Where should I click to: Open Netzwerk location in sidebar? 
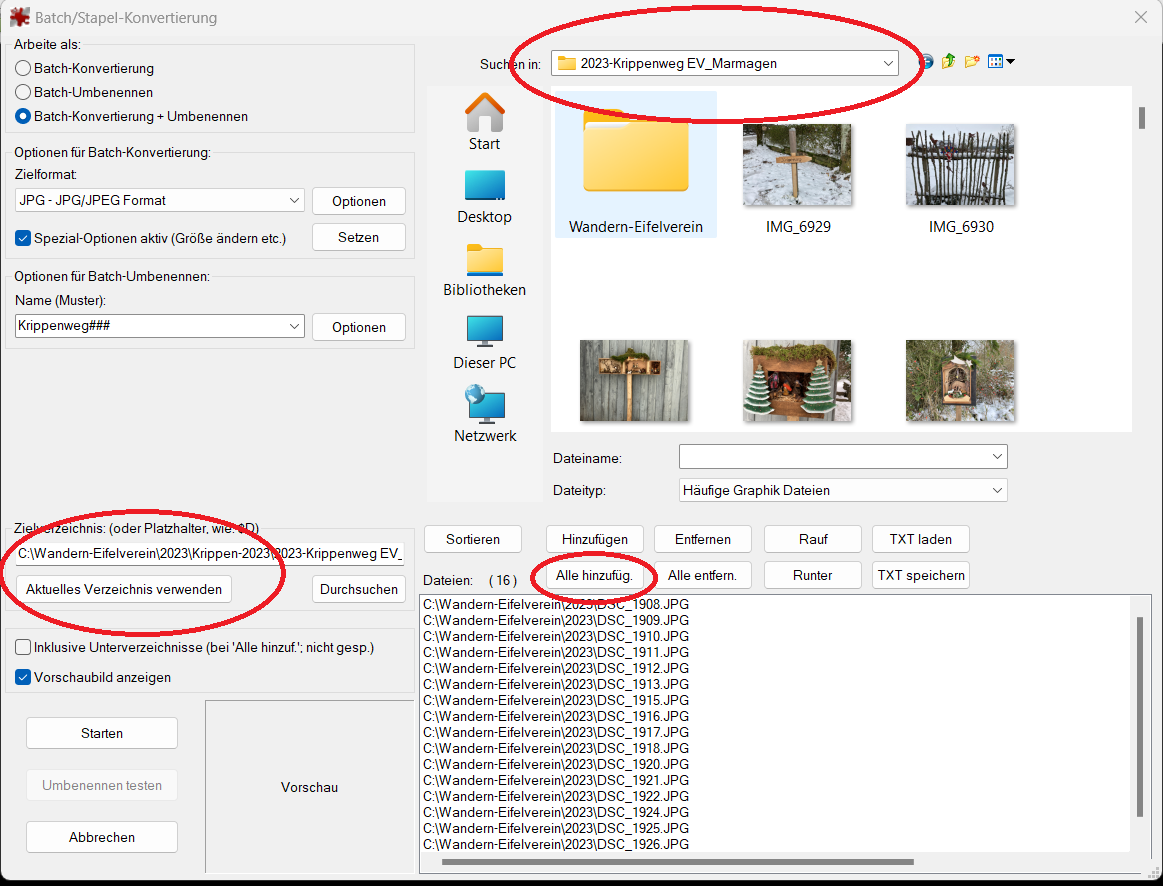click(484, 414)
